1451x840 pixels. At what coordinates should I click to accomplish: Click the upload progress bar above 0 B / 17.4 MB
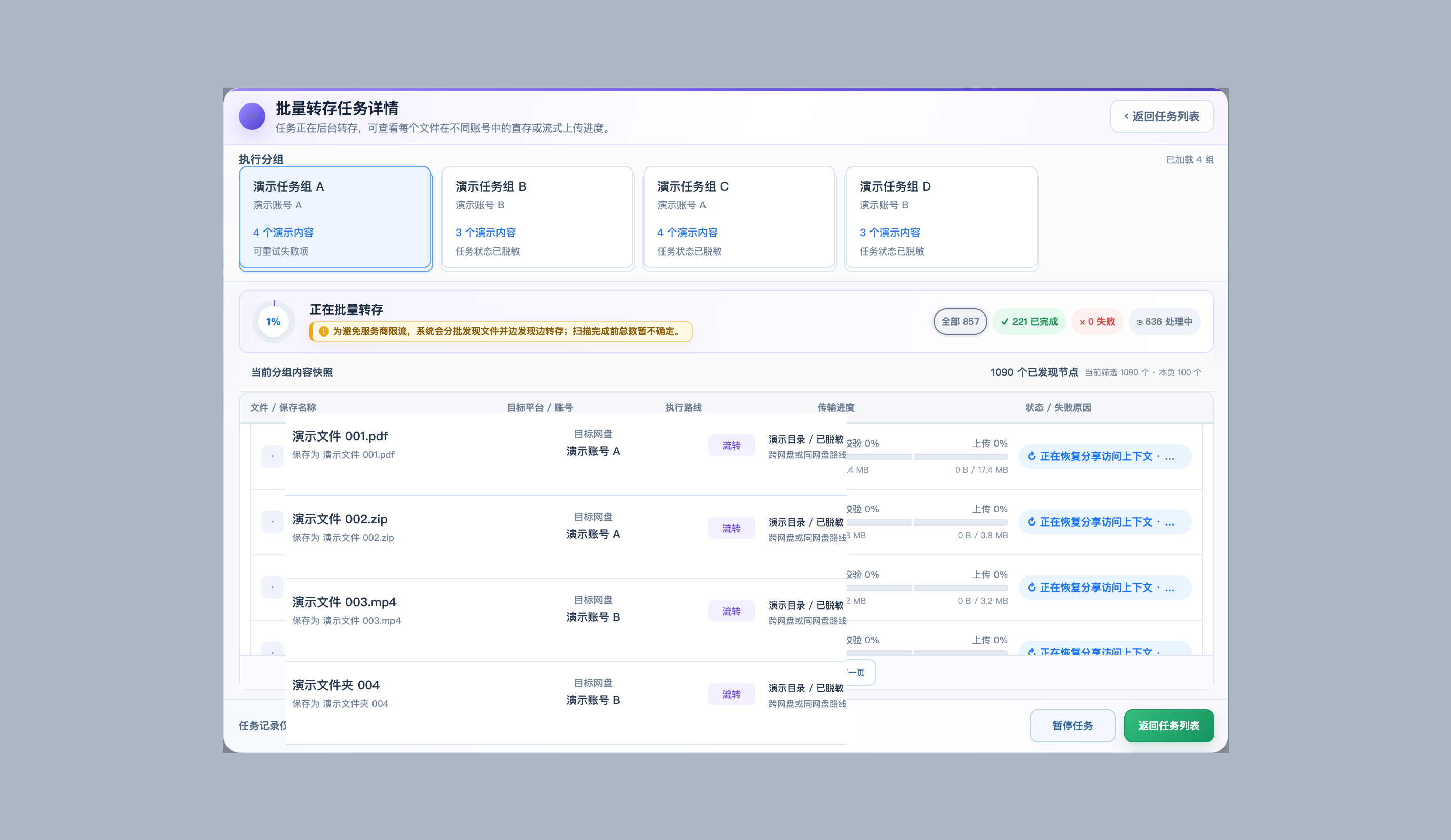(961, 456)
